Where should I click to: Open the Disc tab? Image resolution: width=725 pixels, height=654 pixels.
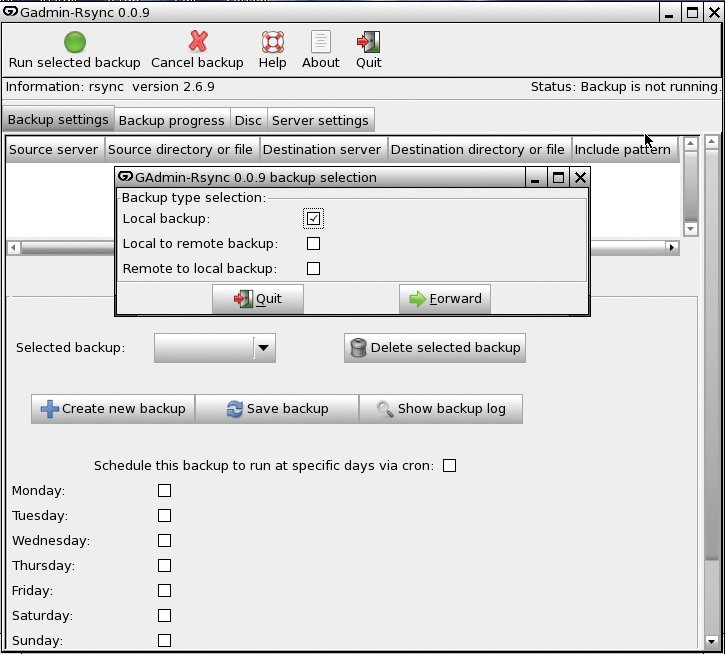pyautogui.click(x=248, y=121)
